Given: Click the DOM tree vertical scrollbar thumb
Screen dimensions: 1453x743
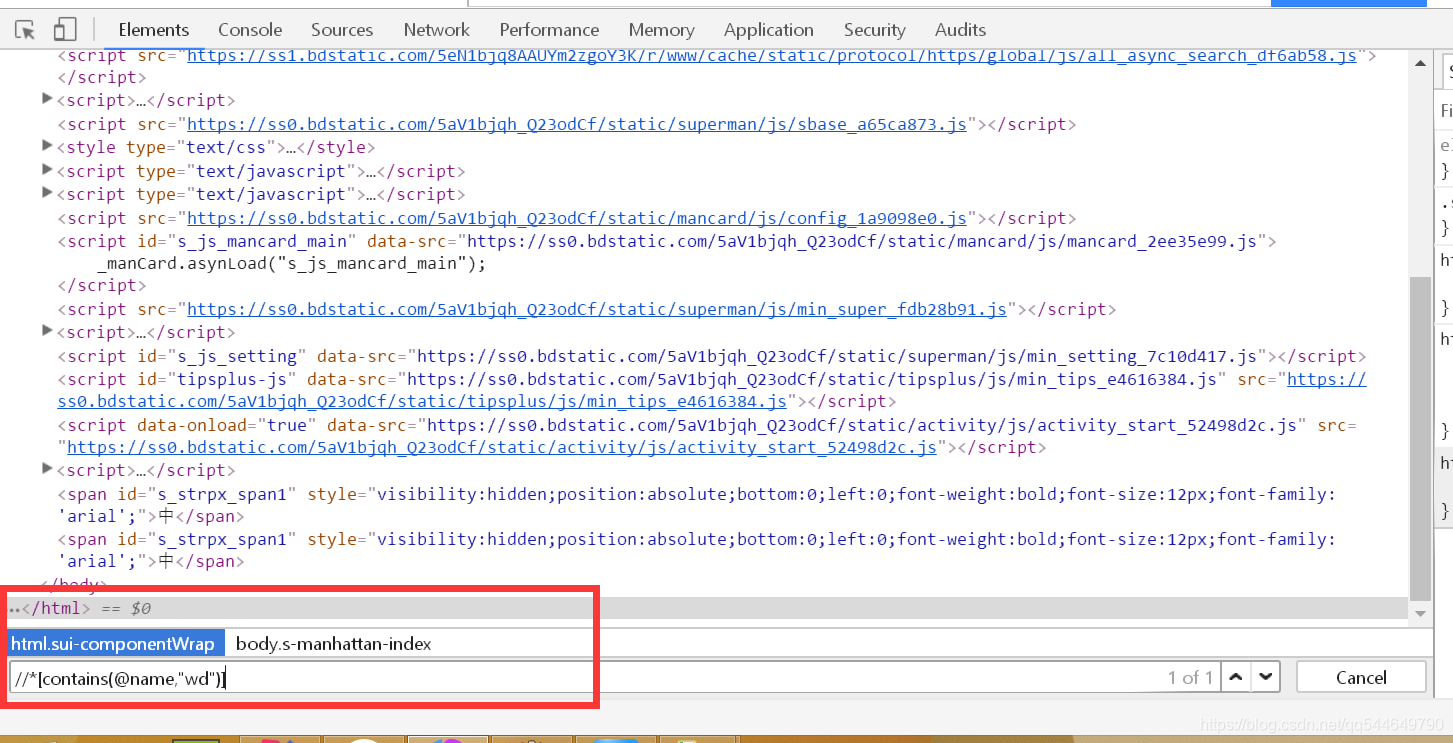Looking at the screenshot, I should pos(1419,438).
